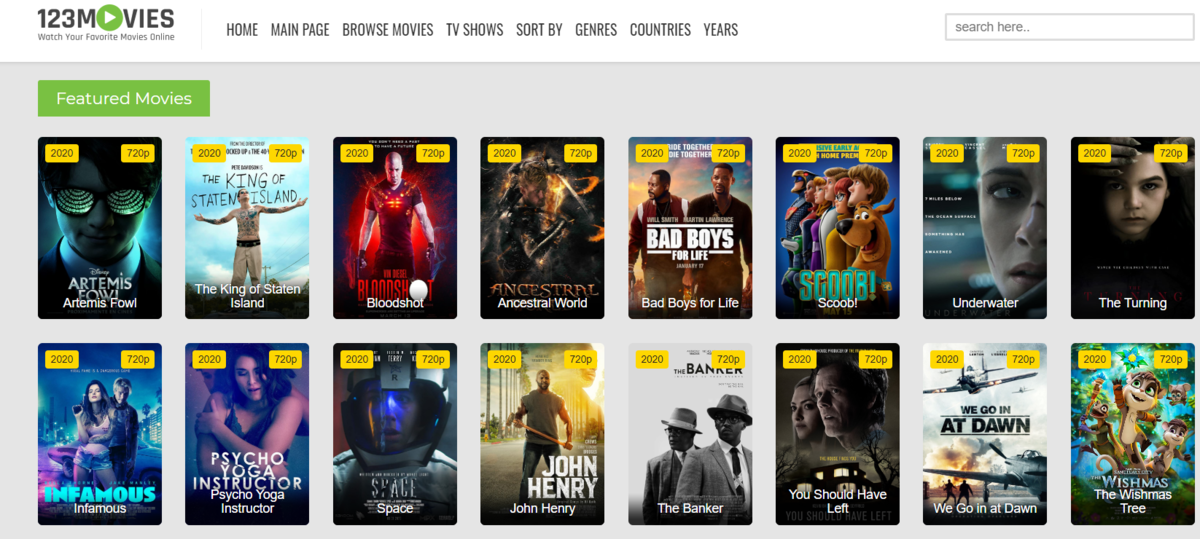Click the 720p badge on You Should Have Left

[876, 359]
